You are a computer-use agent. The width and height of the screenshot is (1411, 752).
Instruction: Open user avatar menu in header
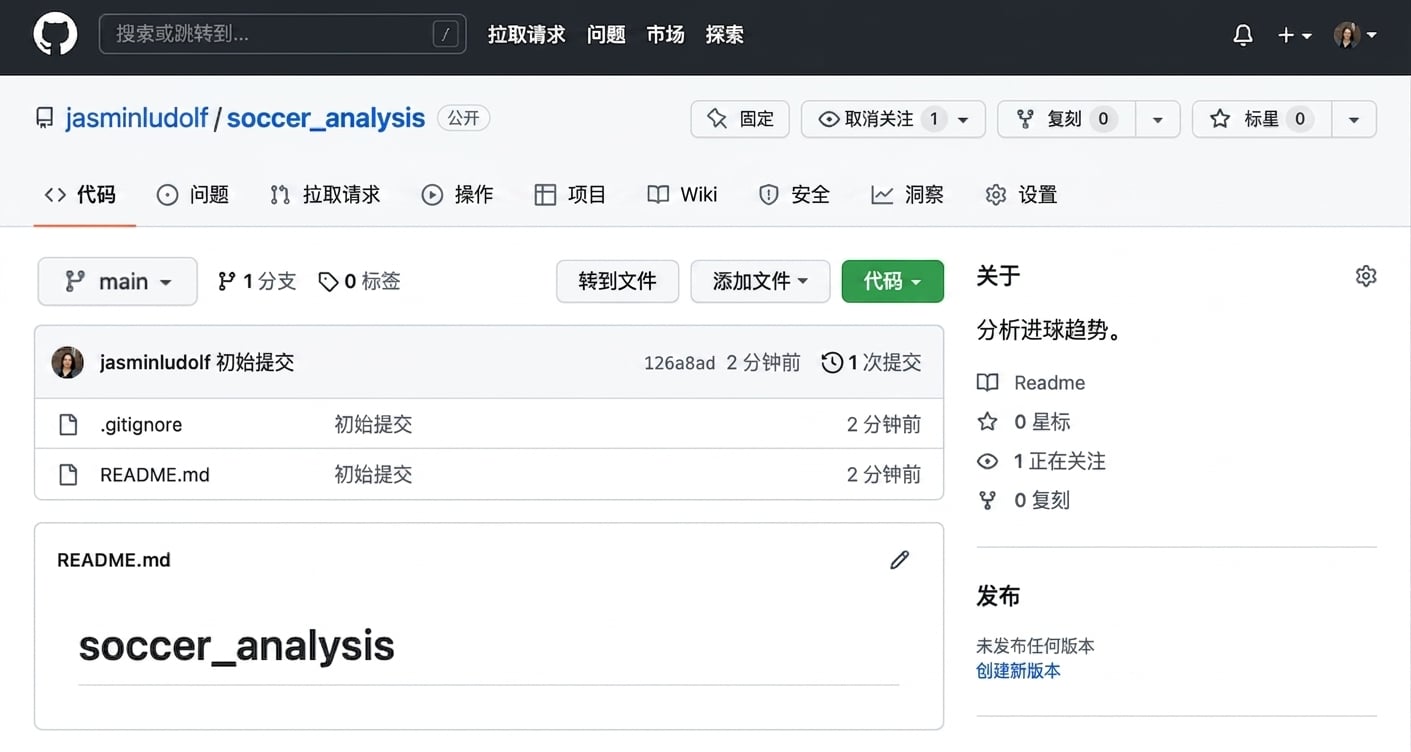click(x=1355, y=35)
